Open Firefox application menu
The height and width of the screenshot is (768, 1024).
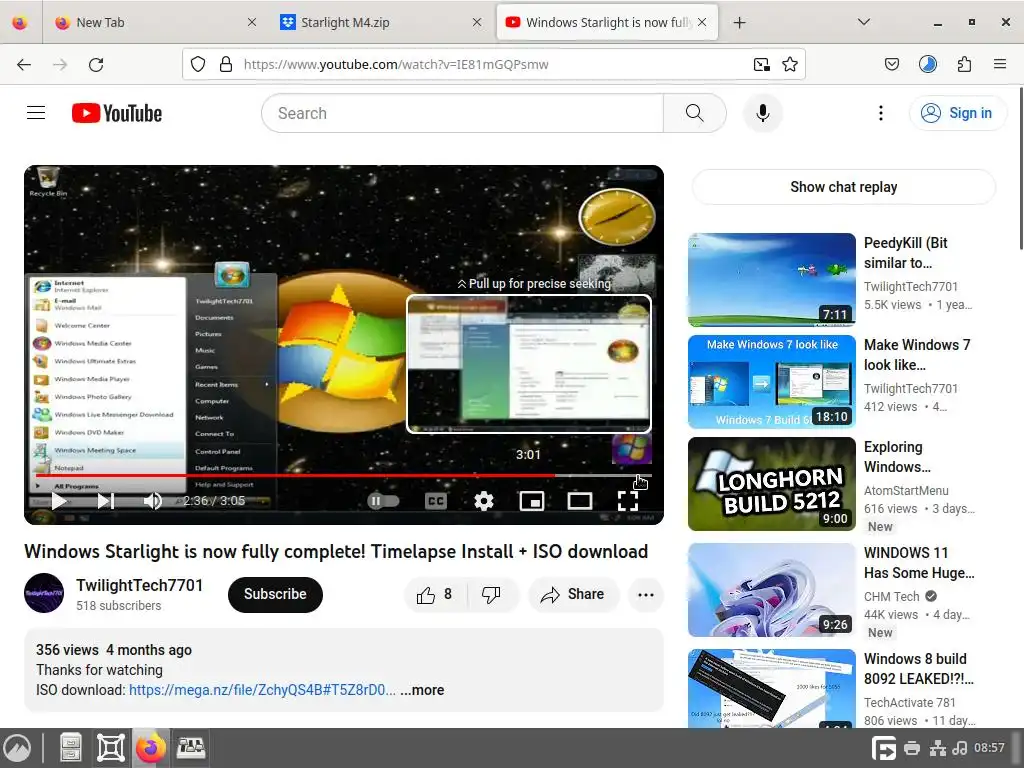click(1000, 64)
